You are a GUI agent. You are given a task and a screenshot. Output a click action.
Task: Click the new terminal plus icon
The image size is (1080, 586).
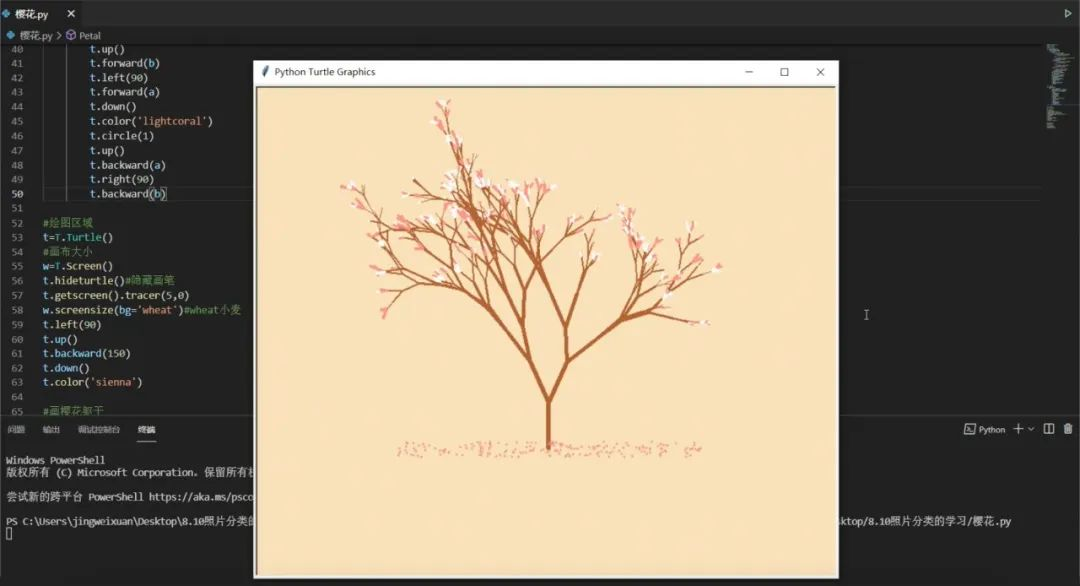(x=1018, y=429)
